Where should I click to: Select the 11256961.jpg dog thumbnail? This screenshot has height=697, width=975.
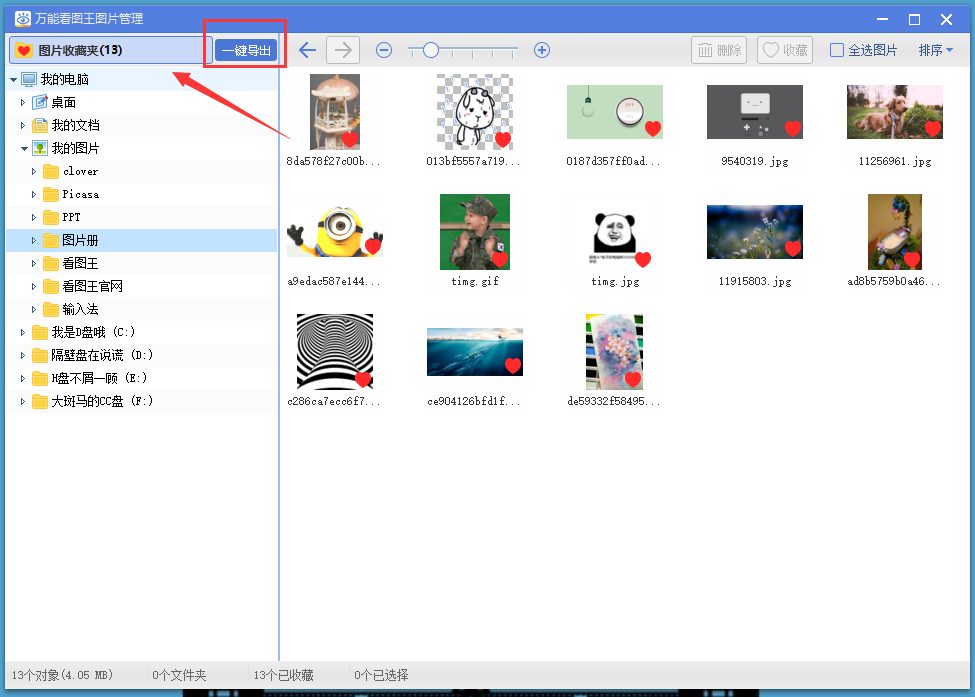(x=895, y=112)
